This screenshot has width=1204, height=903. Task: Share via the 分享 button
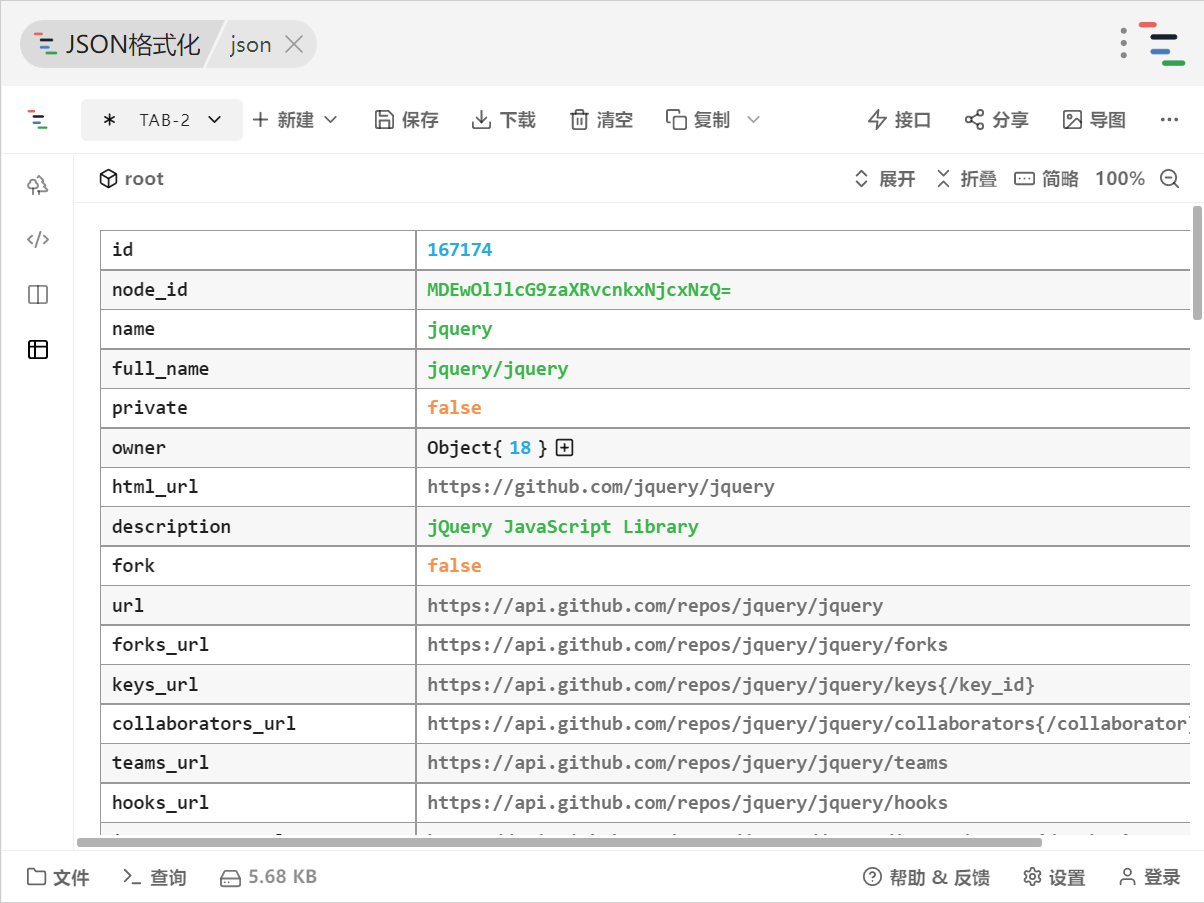[996, 120]
